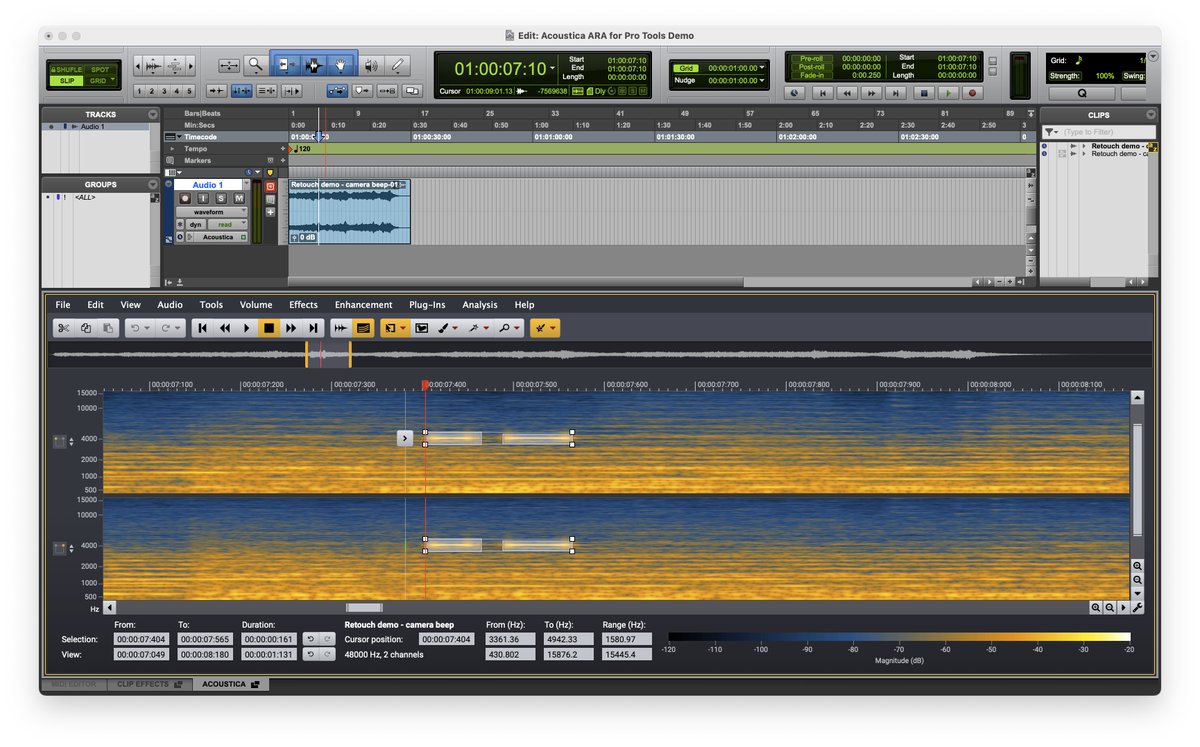Viewport: 1200px width, 747px height.
Task: Select the brush selection tool in Acoustica
Action: (x=444, y=327)
